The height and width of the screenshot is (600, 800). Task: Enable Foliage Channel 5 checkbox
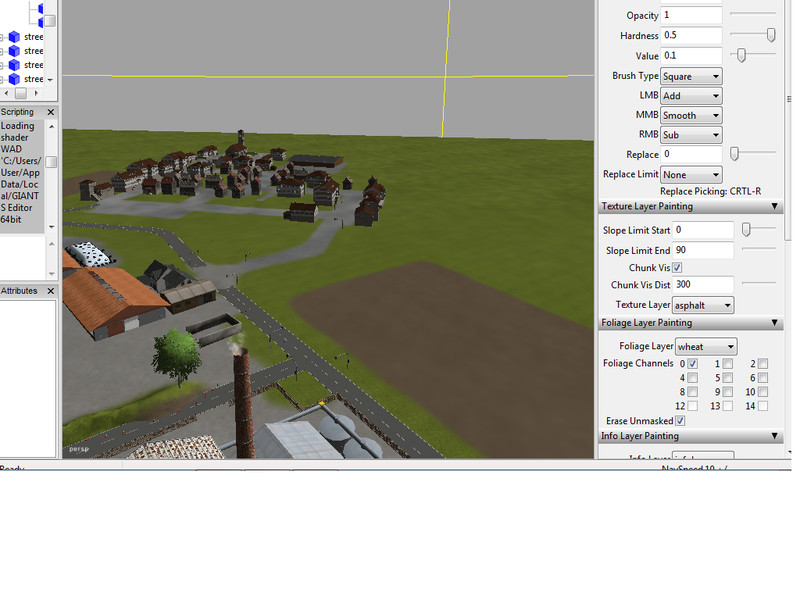728,378
